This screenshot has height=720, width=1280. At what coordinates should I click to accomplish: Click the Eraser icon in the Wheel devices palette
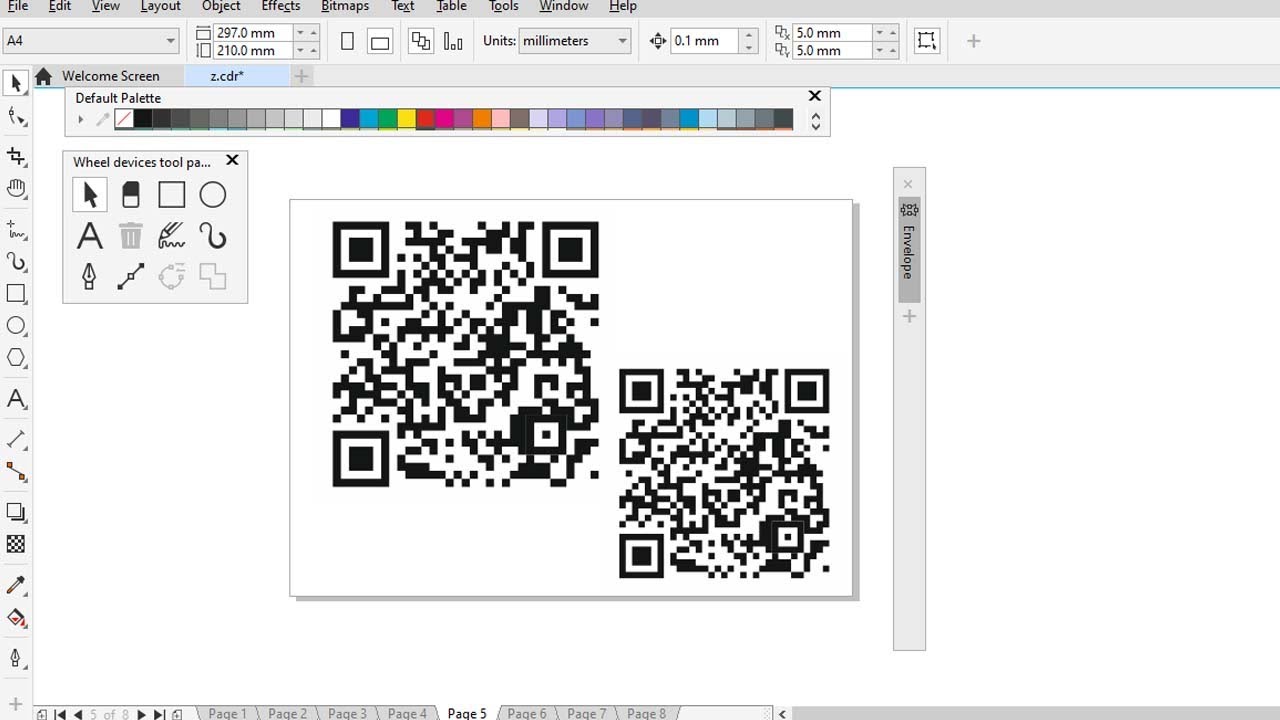tap(131, 194)
